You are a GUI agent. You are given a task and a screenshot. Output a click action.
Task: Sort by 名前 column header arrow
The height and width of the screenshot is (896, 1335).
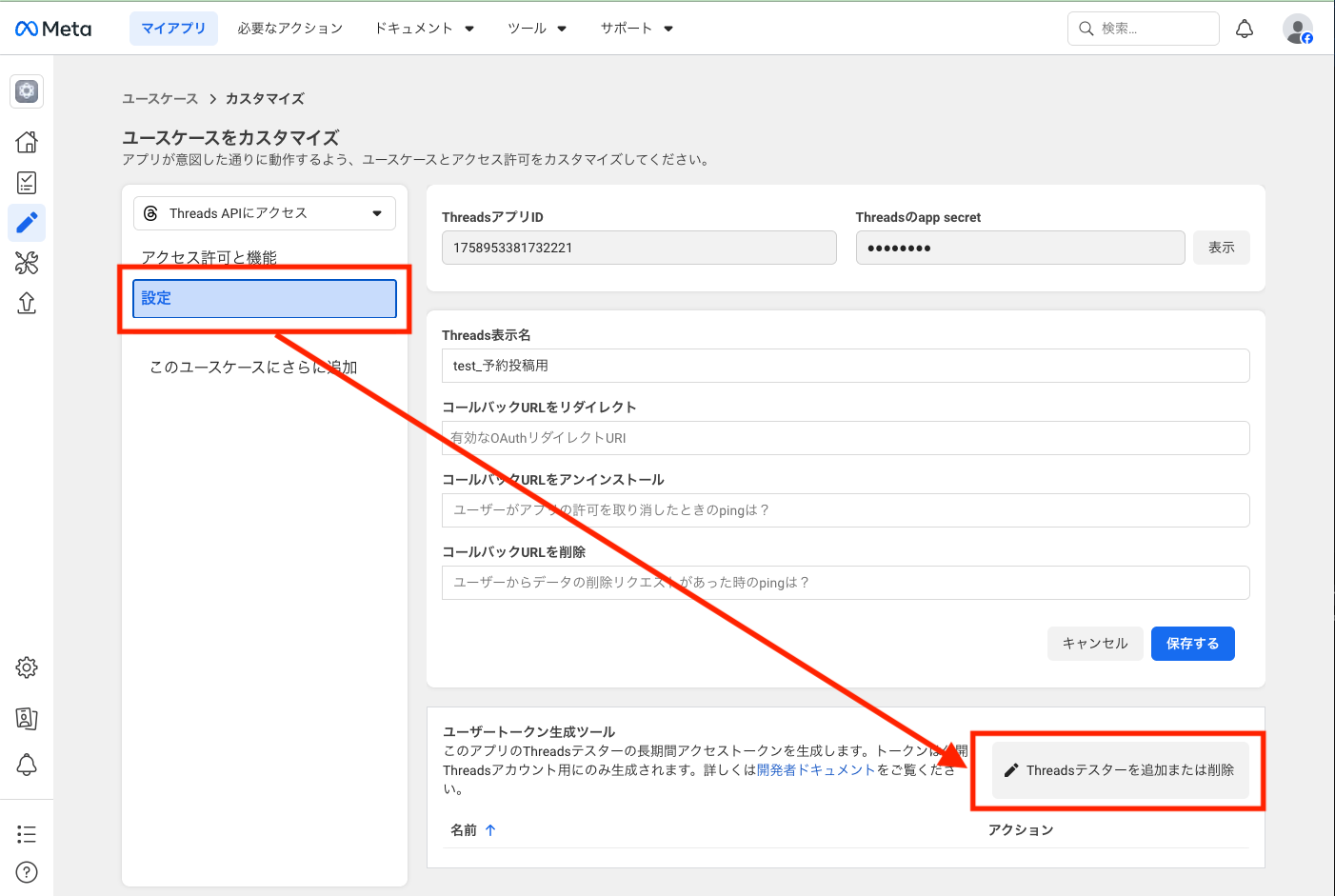click(x=490, y=830)
